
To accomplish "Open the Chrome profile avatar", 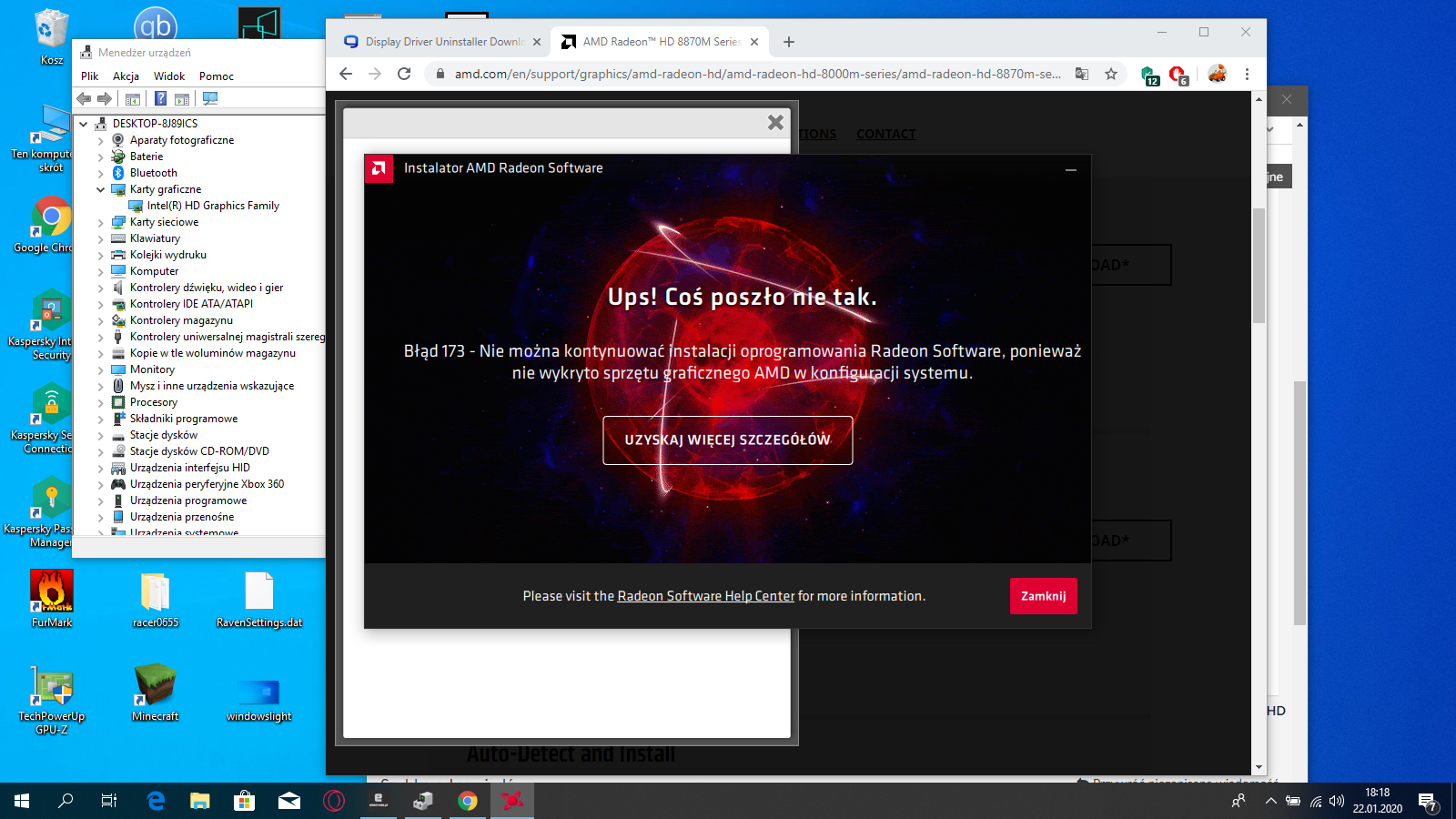I will pos(1217,74).
